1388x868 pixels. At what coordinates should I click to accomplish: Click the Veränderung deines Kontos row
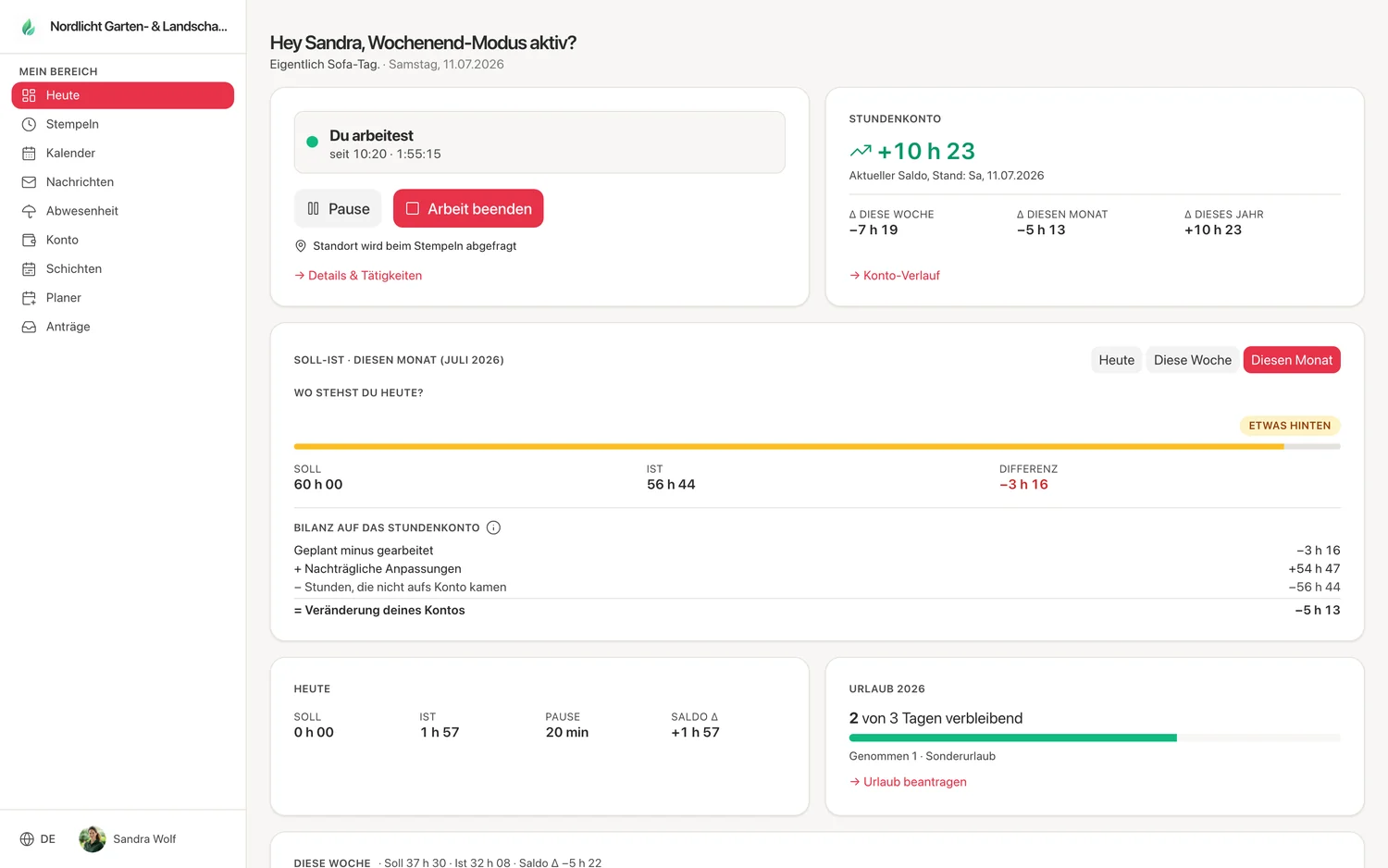817,611
